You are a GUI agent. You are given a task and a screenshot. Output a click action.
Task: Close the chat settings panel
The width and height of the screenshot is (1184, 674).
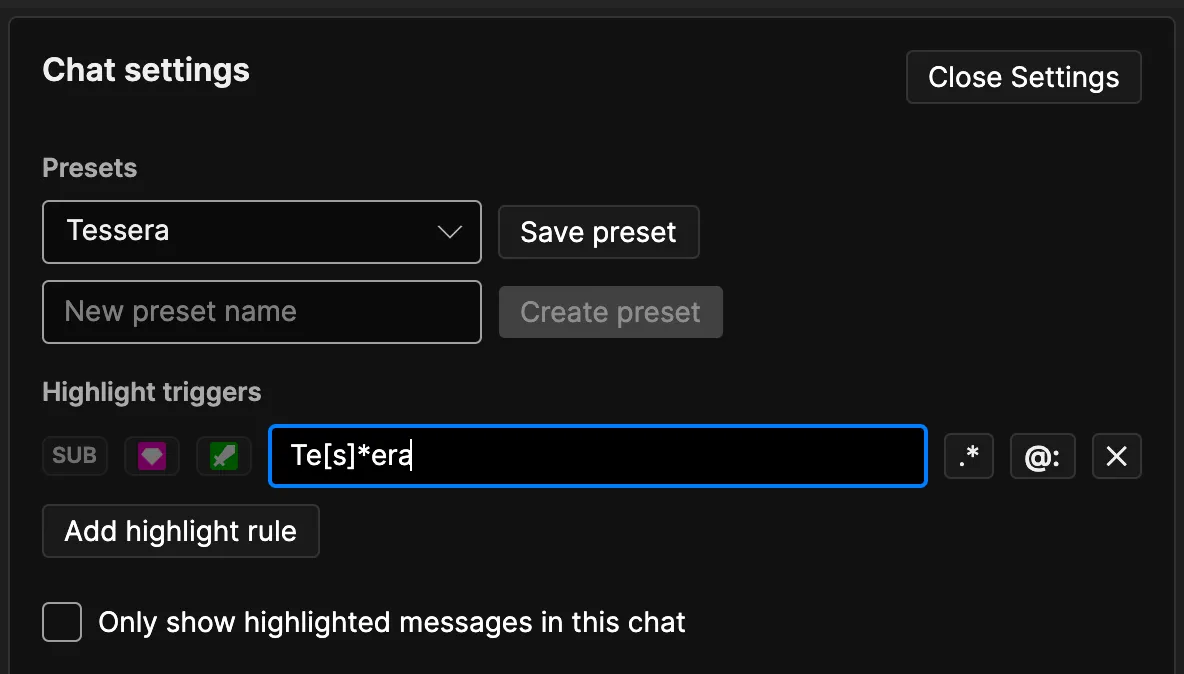(x=1023, y=77)
